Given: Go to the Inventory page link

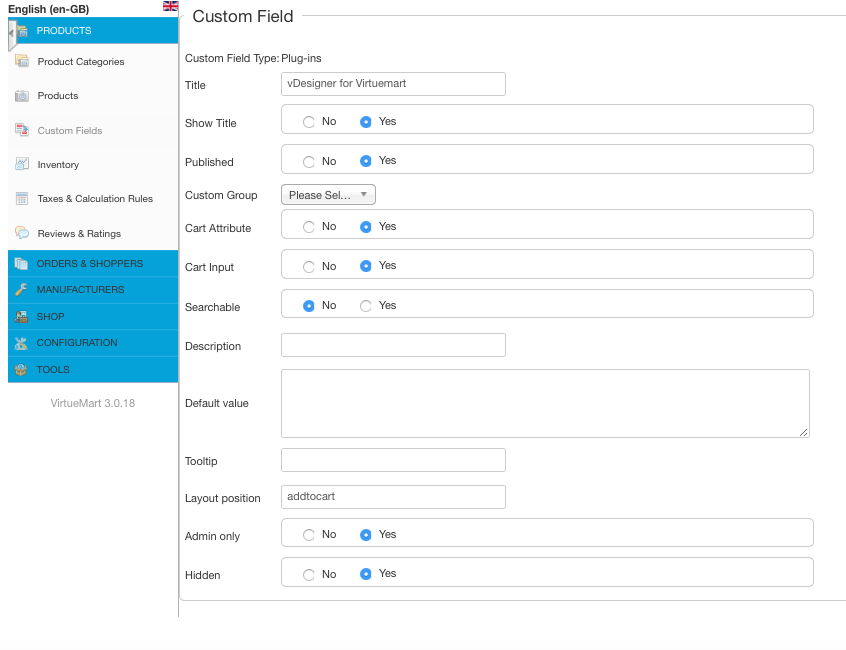Looking at the screenshot, I should point(58,165).
